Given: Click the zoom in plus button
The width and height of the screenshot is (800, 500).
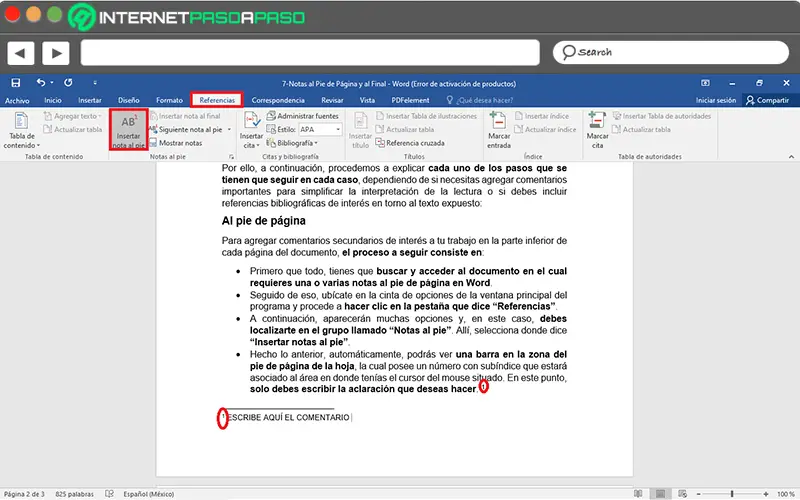Looking at the screenshot, I should pyautogui.click(x=766, y=494).
